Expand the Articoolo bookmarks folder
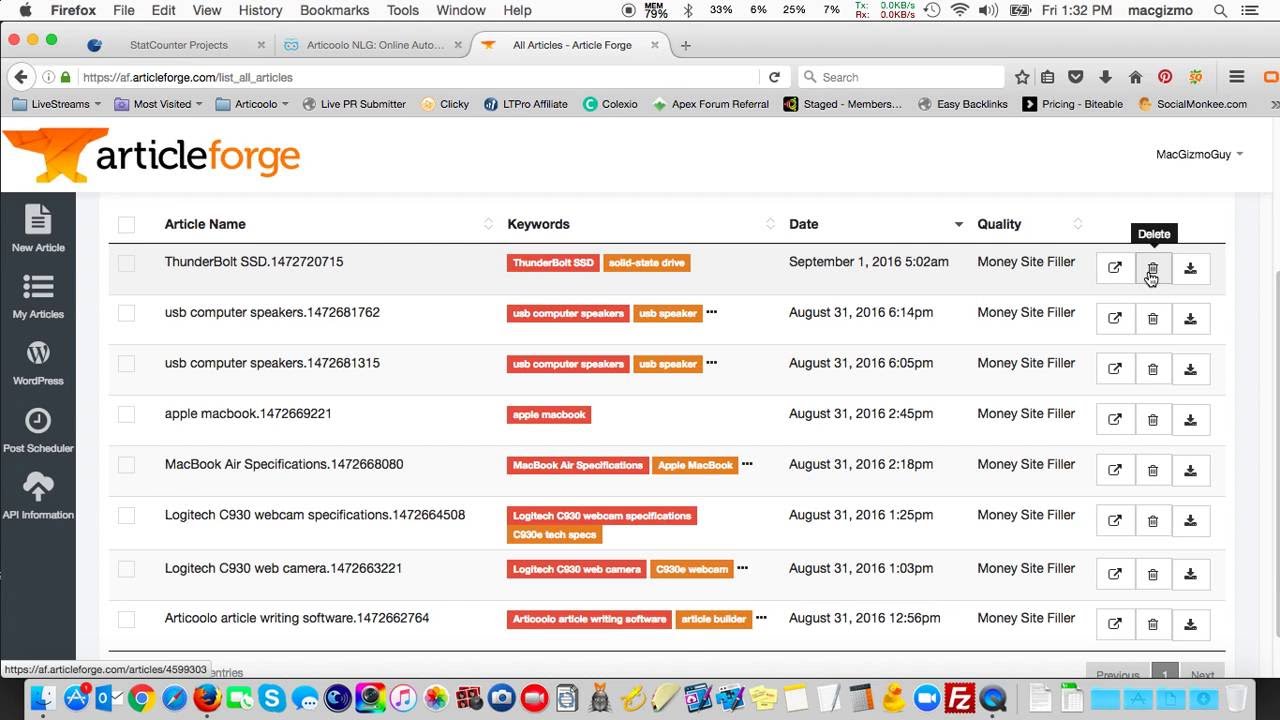This screenshot has height=720, width=1280. (253, 104)
